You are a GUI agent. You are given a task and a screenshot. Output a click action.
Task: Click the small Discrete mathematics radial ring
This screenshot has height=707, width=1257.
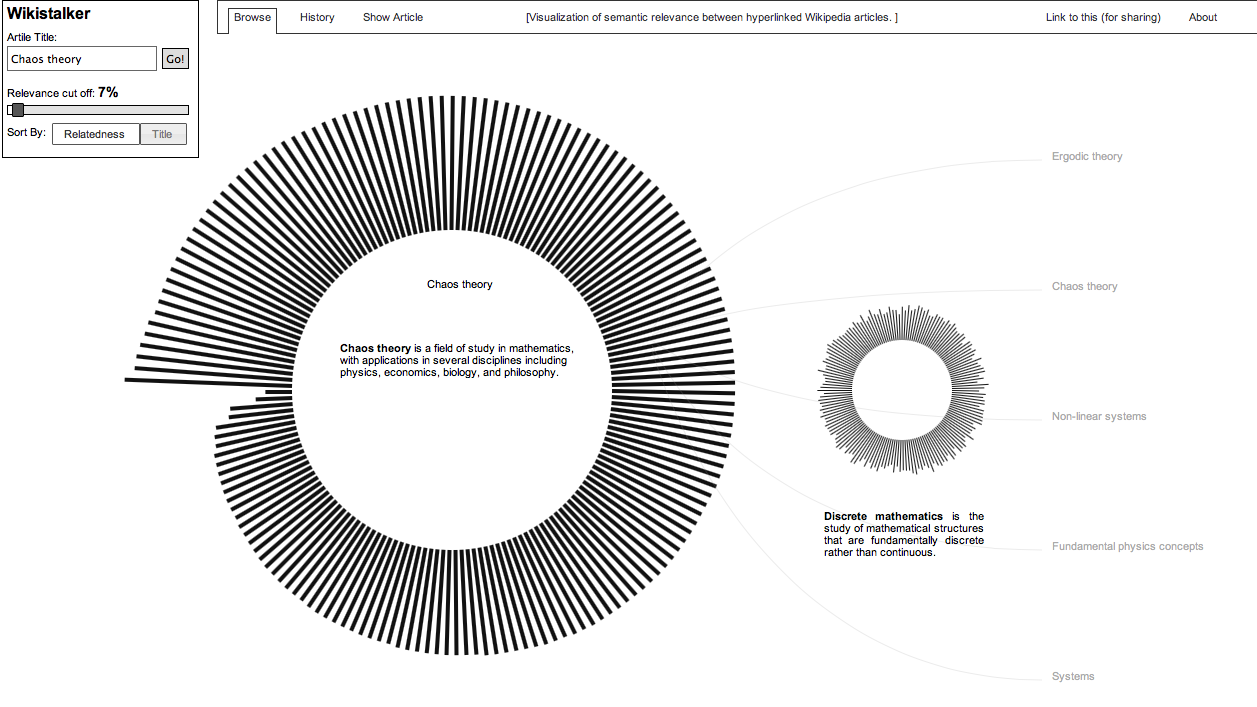(x=903, y=390)
